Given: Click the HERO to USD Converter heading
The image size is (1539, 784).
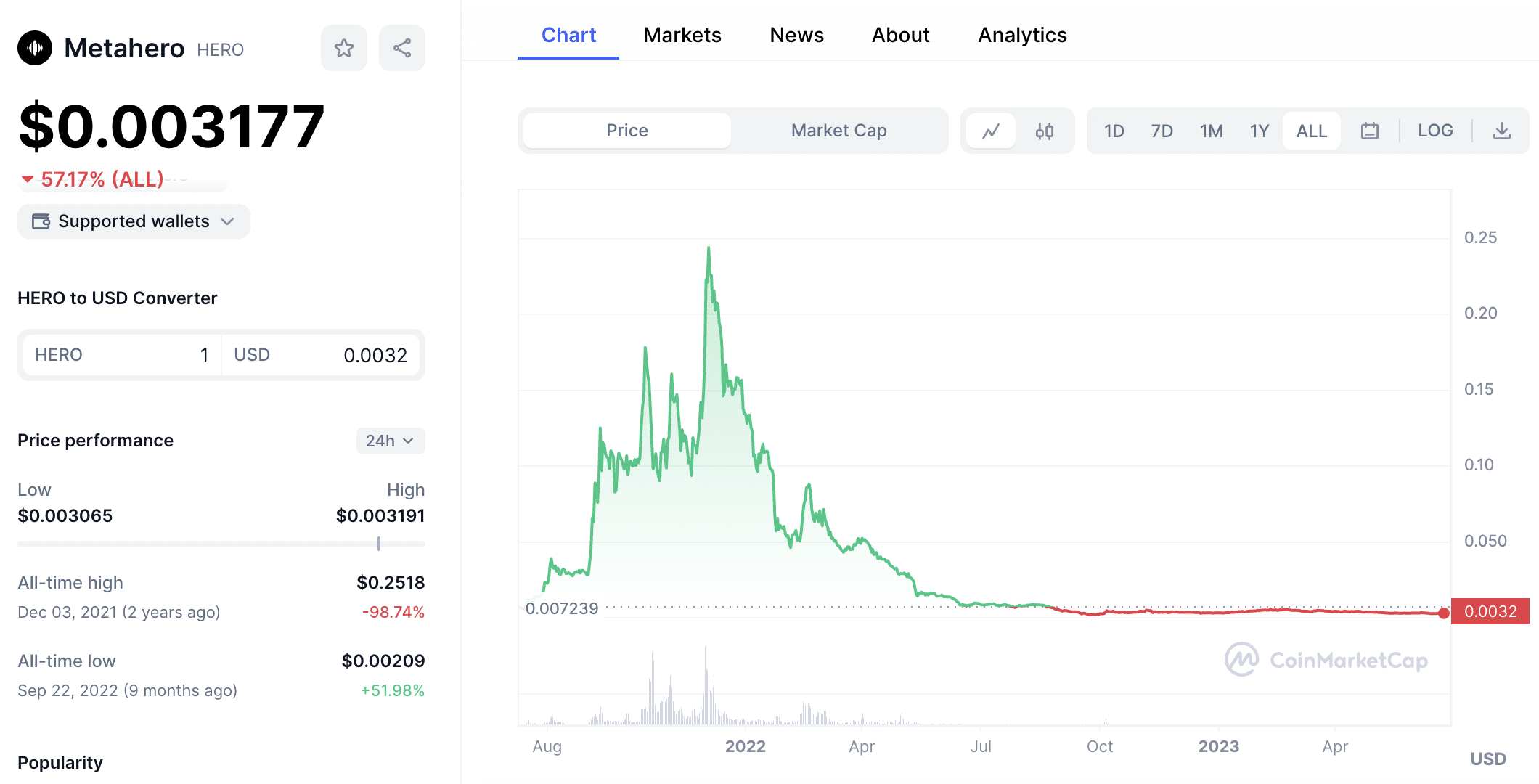Looking at the screenshot, I should point(118,298).
